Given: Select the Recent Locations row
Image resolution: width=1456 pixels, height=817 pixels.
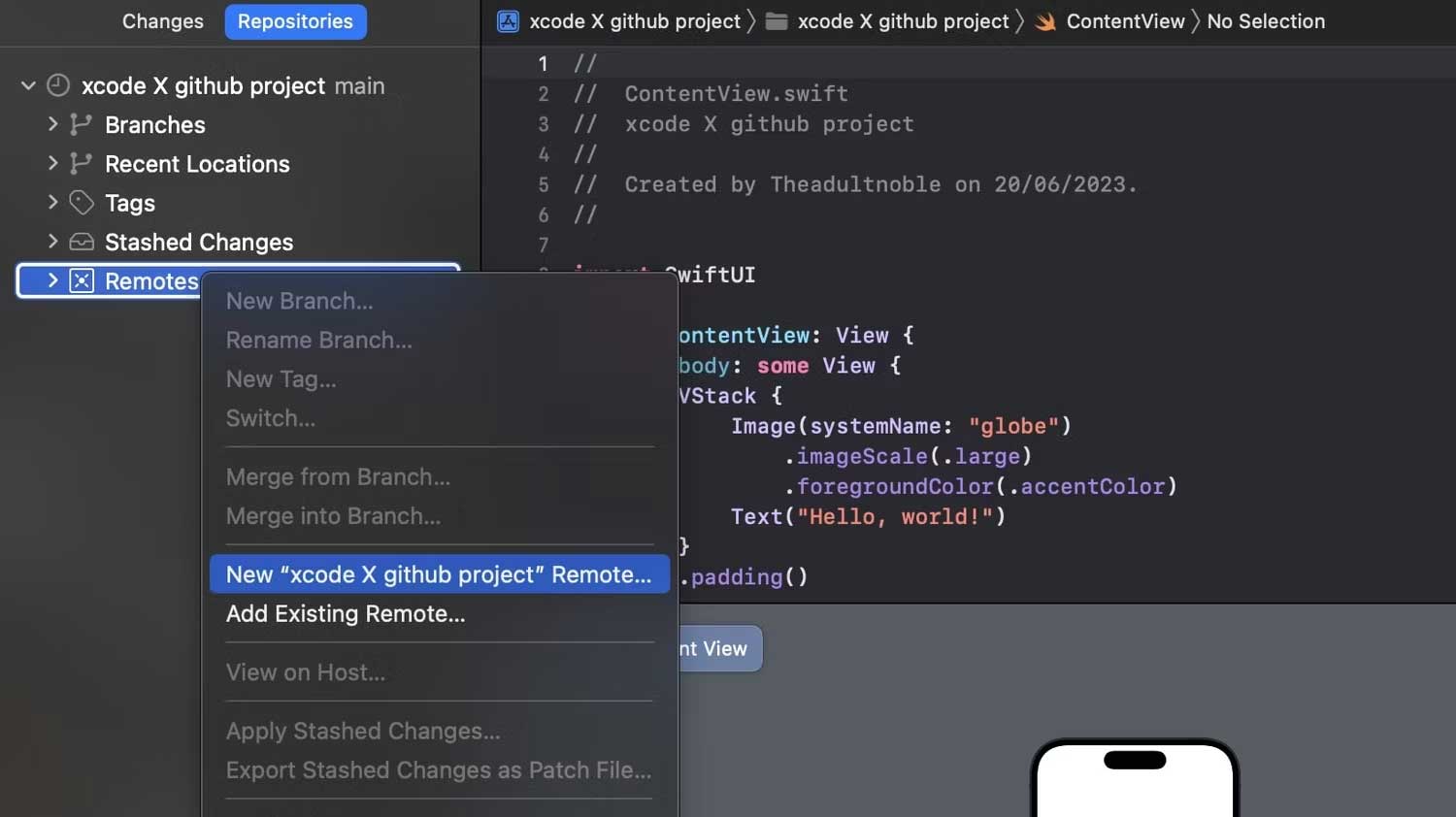Looking at the screenshot, I should (x=238, y=163).
